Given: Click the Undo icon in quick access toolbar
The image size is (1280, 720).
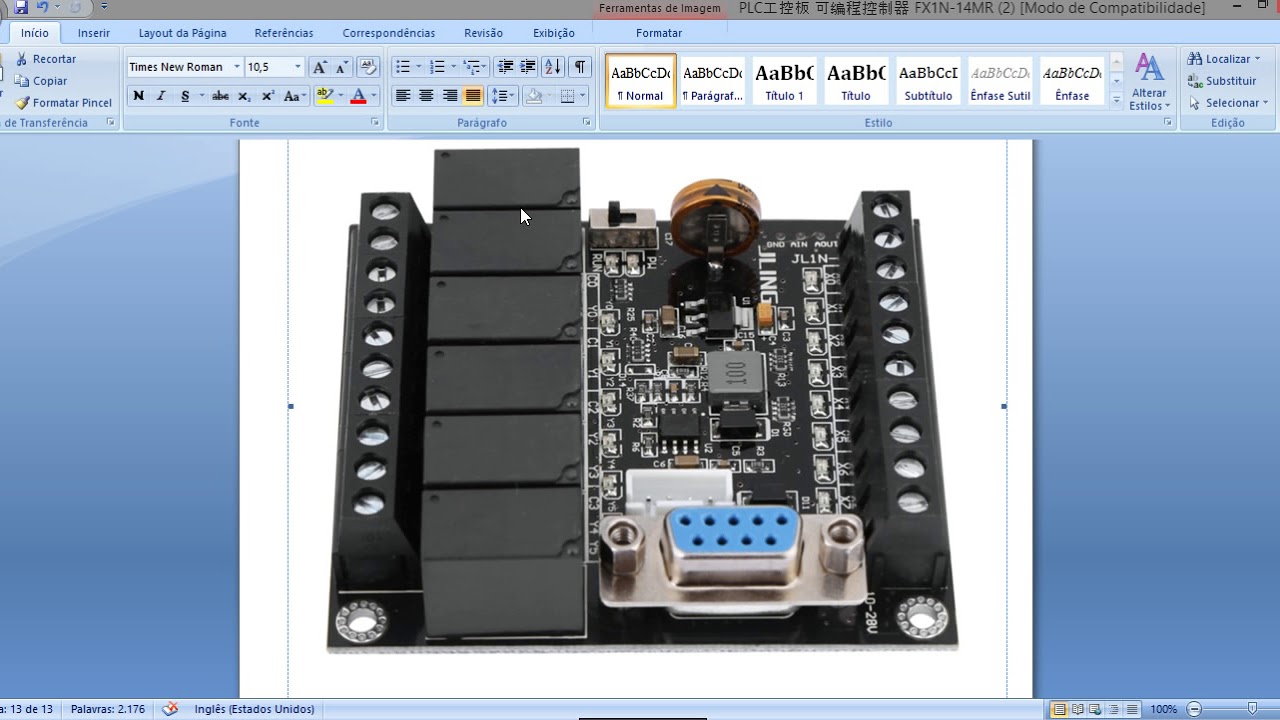Looking at the screenshot, I should (x=42, y=7).
